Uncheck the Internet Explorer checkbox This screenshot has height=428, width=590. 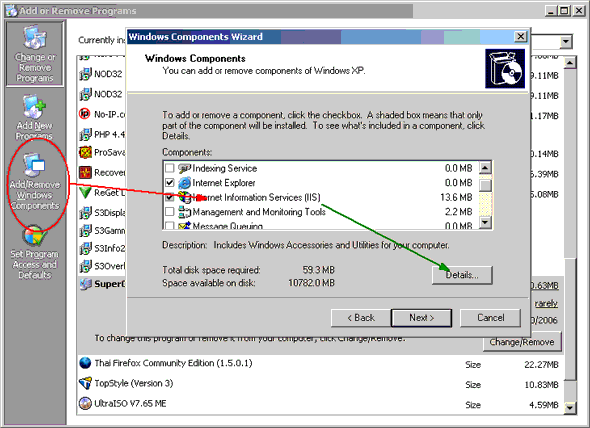click(x=170, y=183)
